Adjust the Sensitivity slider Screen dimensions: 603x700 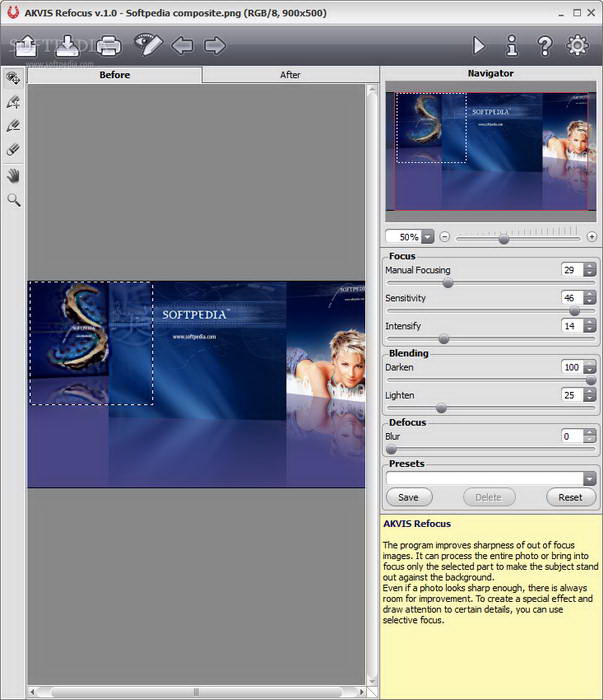pos(574,311)
